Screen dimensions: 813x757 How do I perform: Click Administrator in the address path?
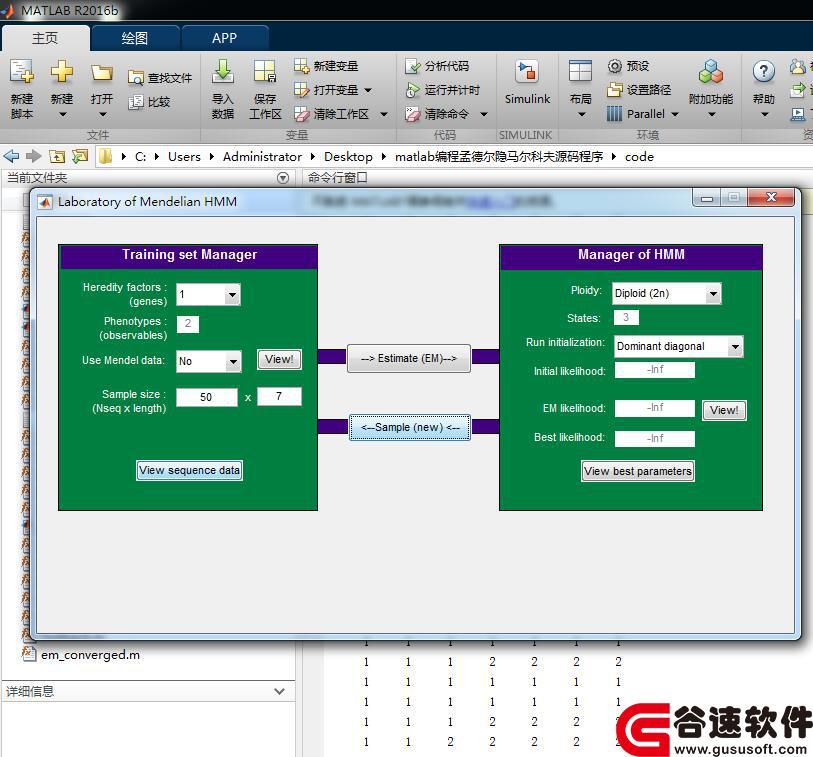coord(262,157)
